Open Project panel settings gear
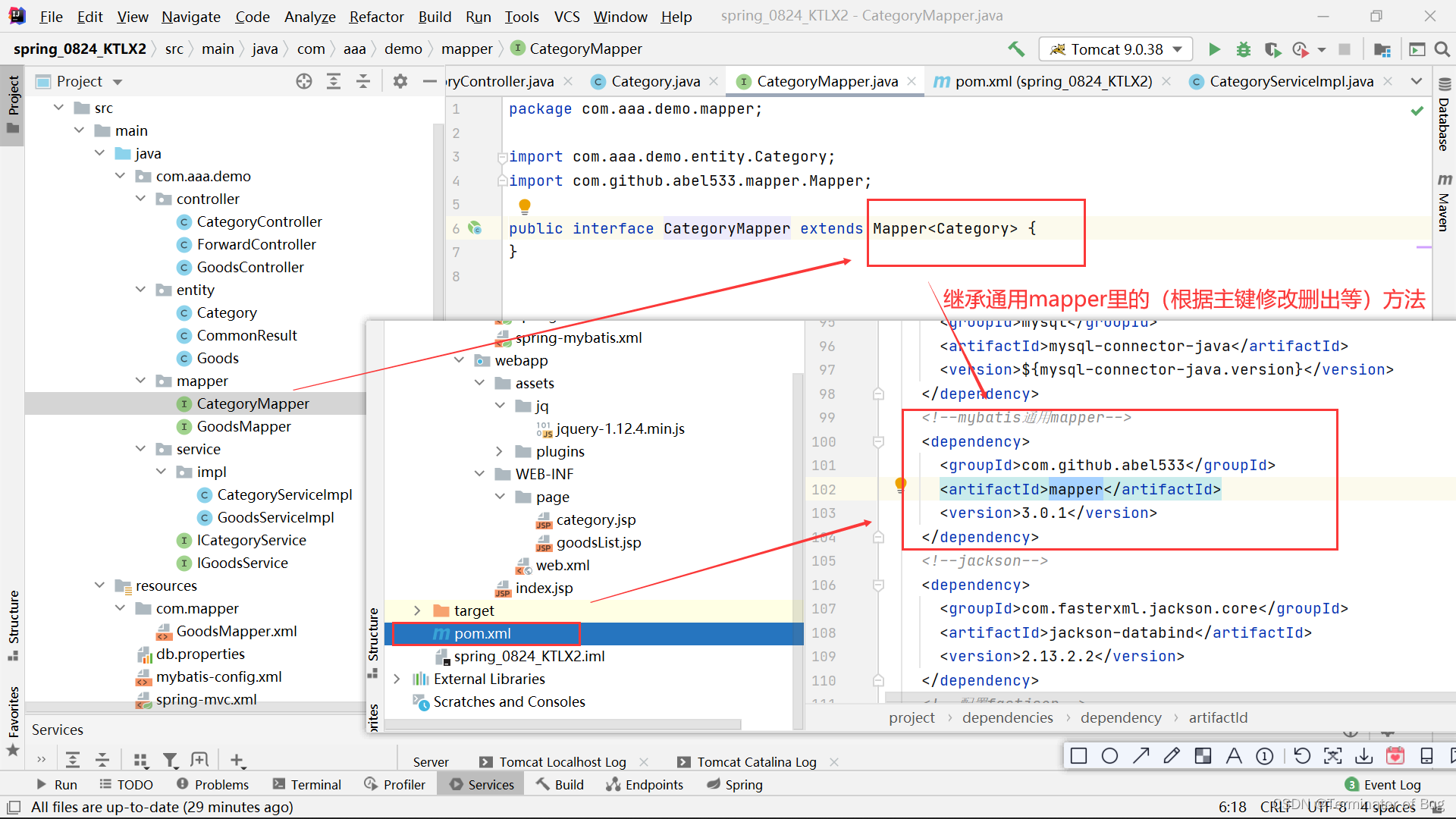This screenshot has width=1456, height=819. [400, 81]
